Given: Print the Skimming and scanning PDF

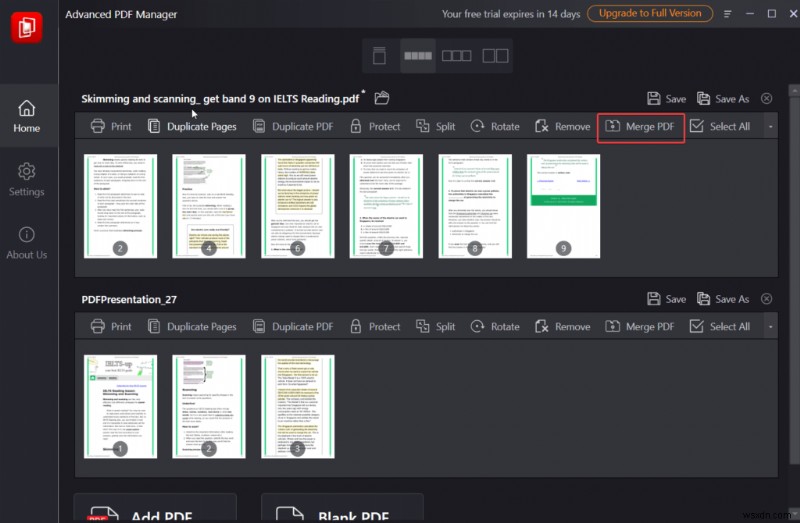Looking at the screenshot, I should pos(111,127).
